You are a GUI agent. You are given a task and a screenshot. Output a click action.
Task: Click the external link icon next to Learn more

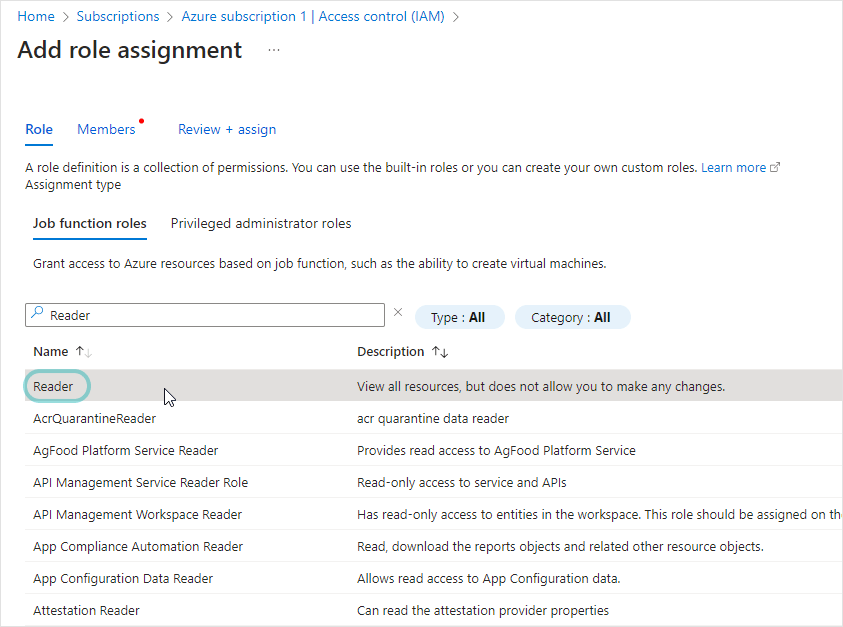click(775, 168)
